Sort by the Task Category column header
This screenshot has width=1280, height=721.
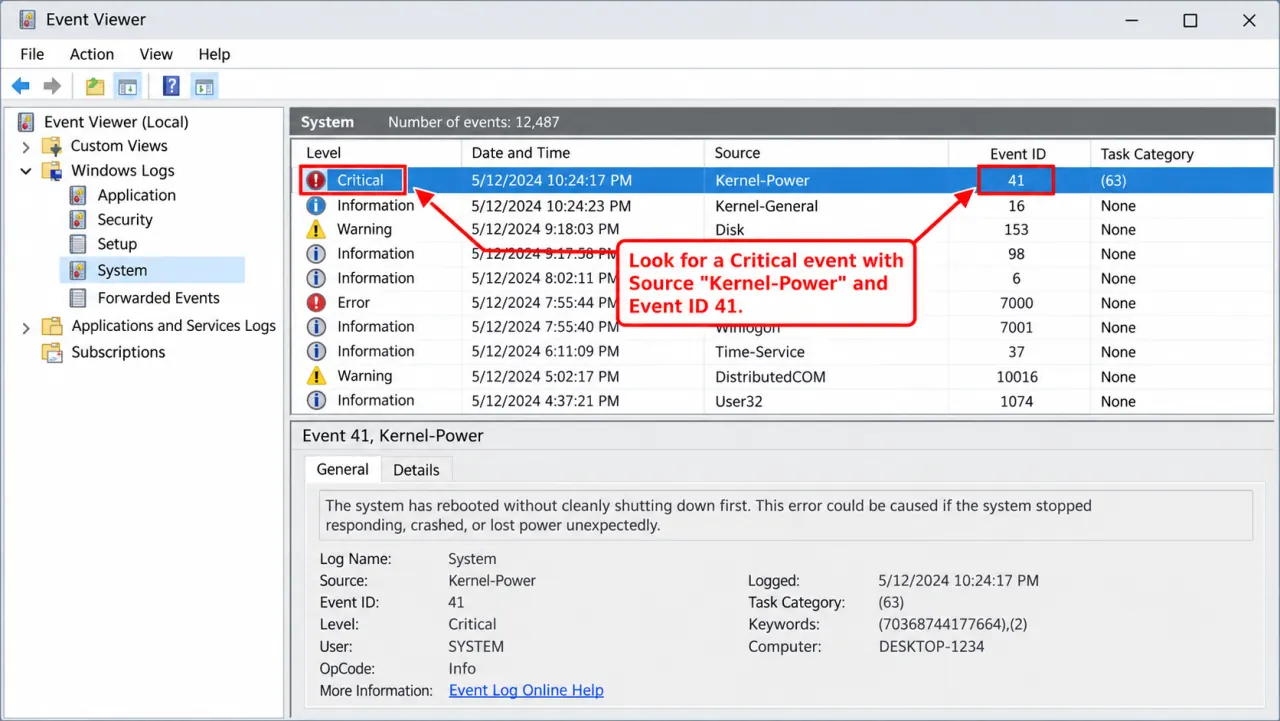[1147, 154]
